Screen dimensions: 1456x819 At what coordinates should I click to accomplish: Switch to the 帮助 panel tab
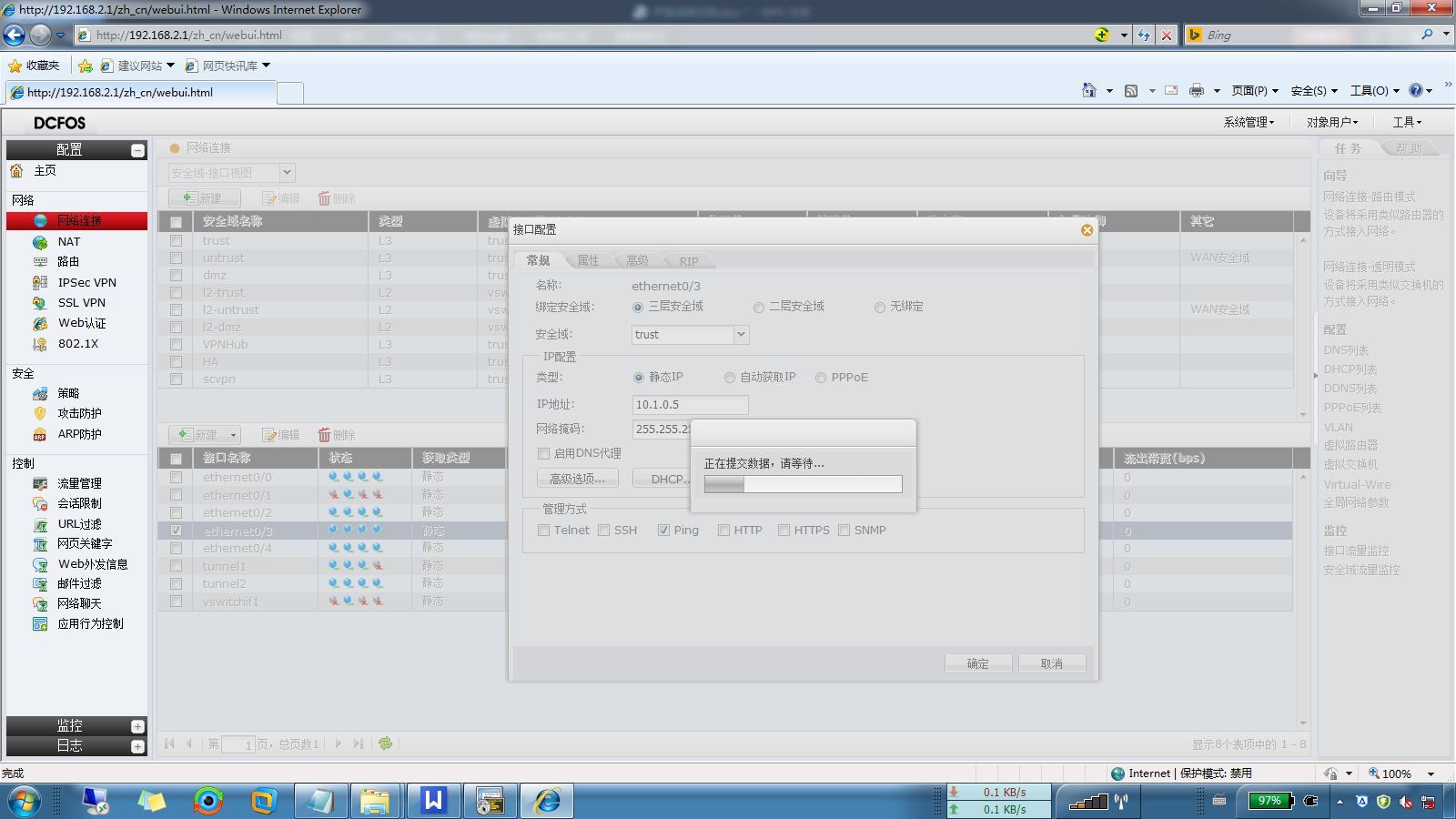[1410, 148]
